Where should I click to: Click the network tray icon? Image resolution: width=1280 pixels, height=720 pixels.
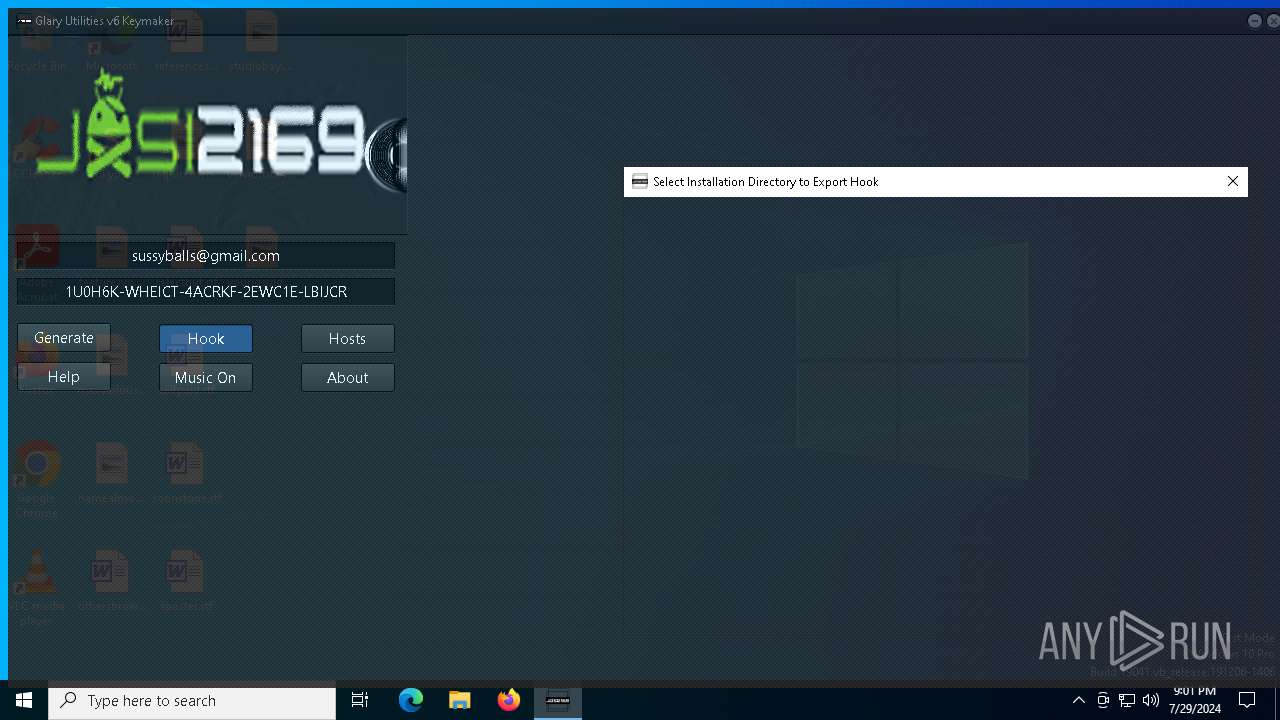click(x=1127, y=701)
